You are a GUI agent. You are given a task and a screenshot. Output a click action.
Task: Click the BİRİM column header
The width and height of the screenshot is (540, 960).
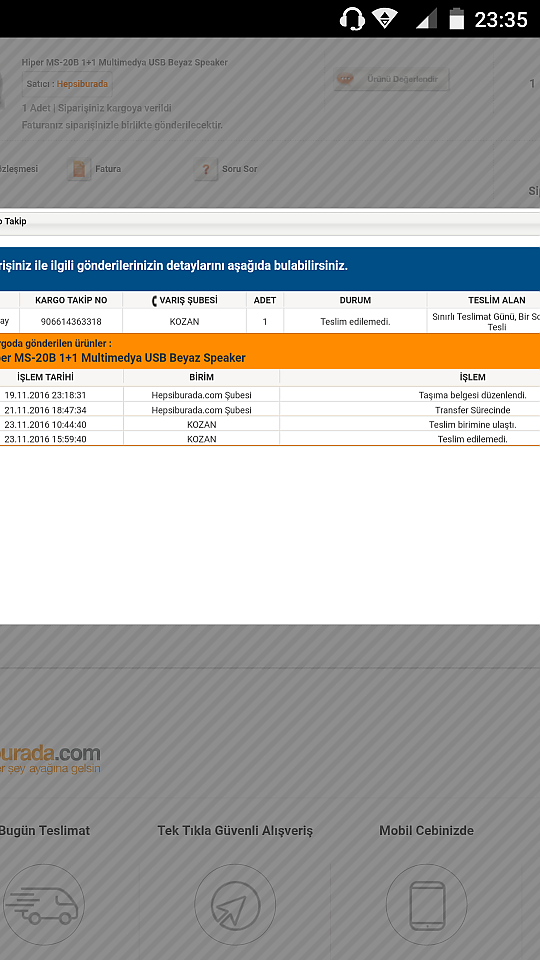[x=201, y=377]
